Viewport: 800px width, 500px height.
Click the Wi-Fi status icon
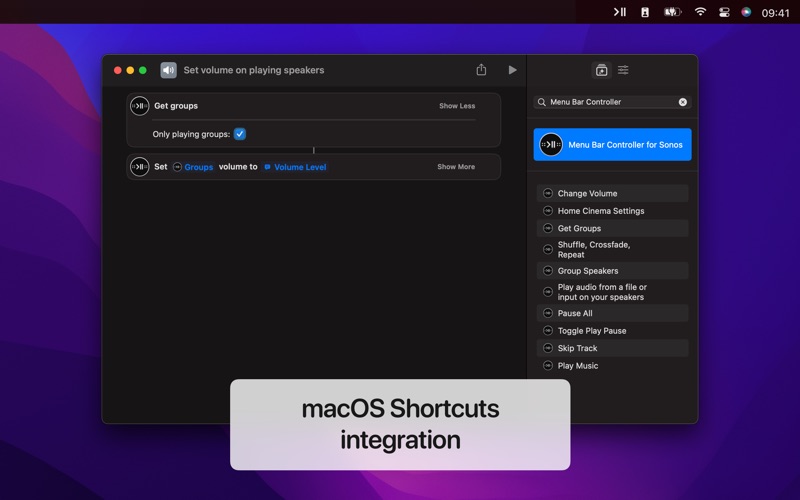[x=700, y=12]
